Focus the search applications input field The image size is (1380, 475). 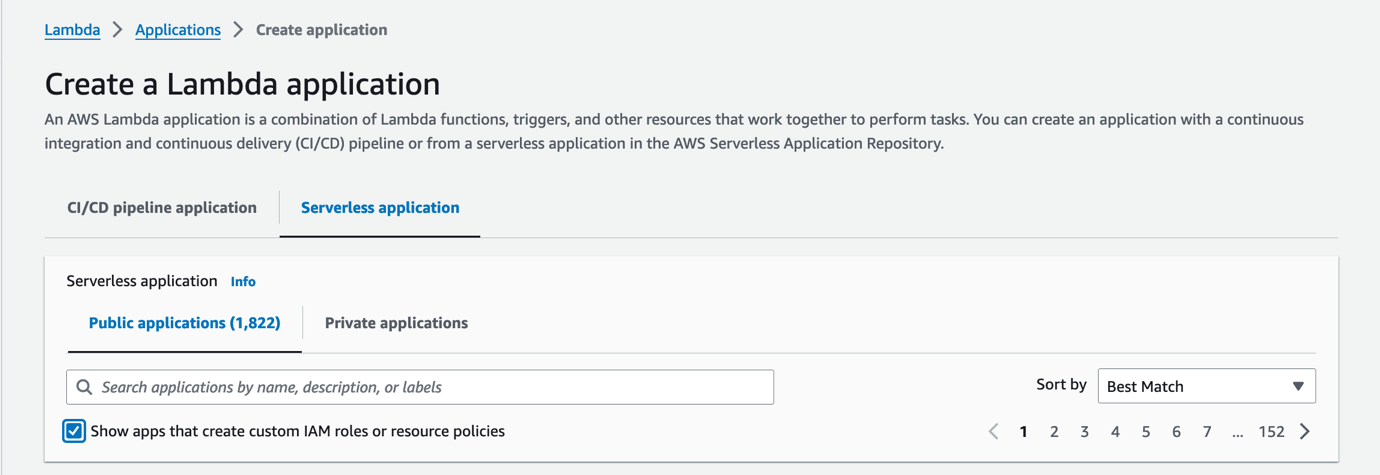(x=420, y=387)
